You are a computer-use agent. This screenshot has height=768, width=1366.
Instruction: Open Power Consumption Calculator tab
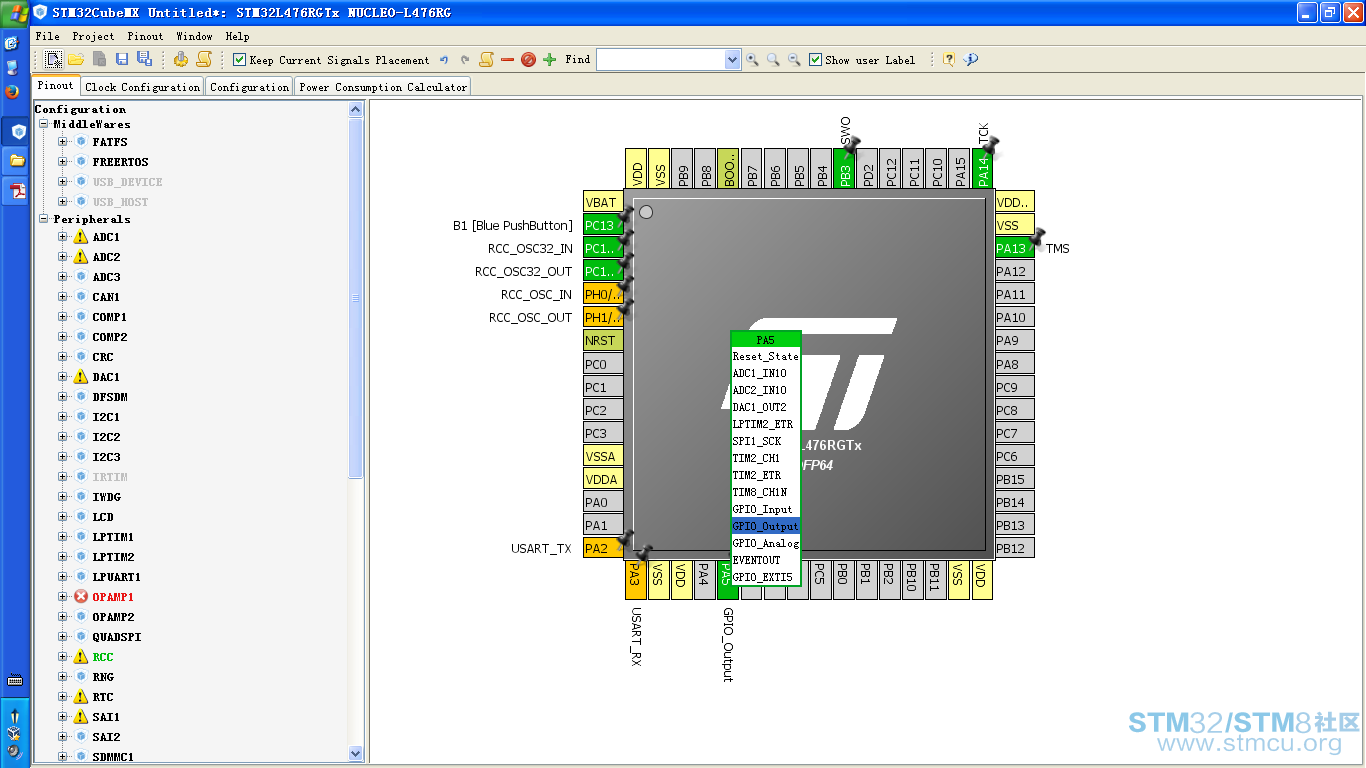coord(383,87)
